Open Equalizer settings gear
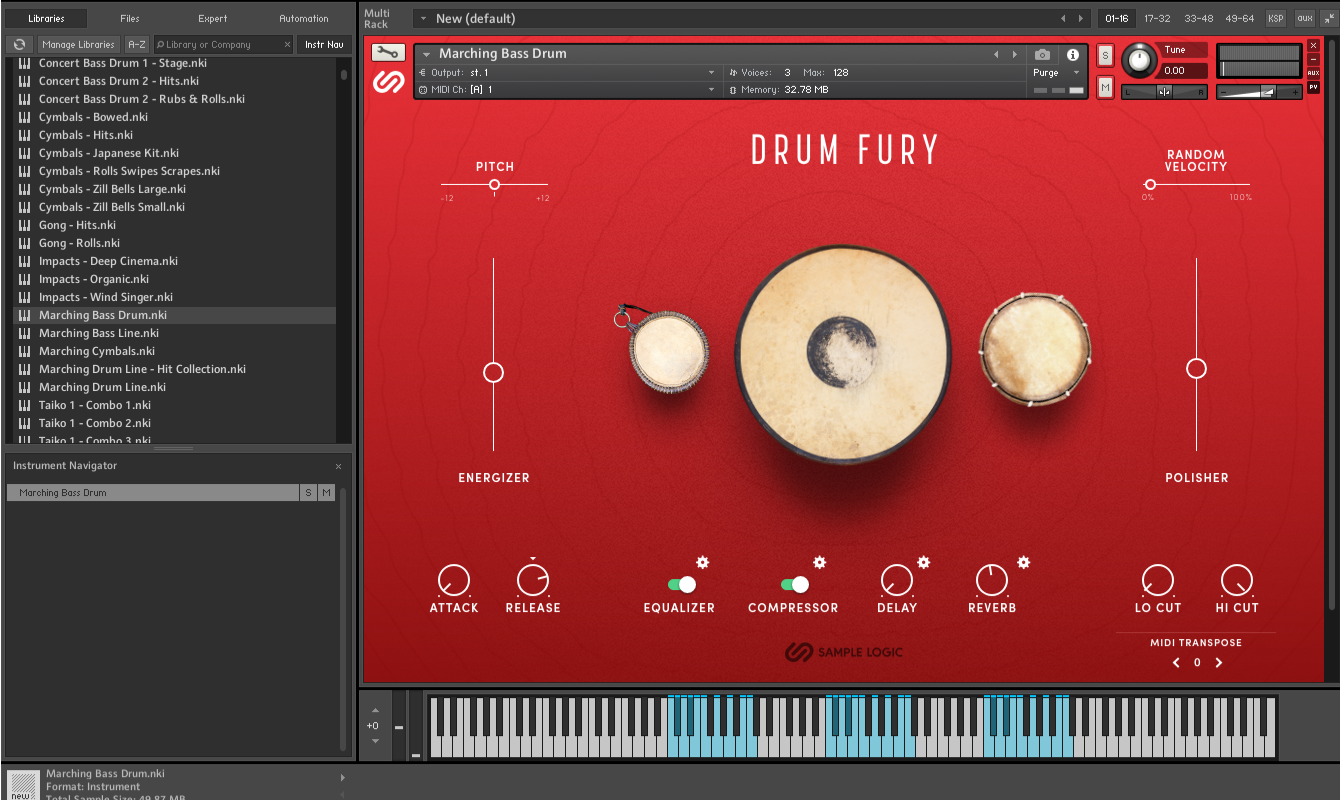Viewport: 1340px width, 800px height. pyautogui.click(x=703, y=562)
